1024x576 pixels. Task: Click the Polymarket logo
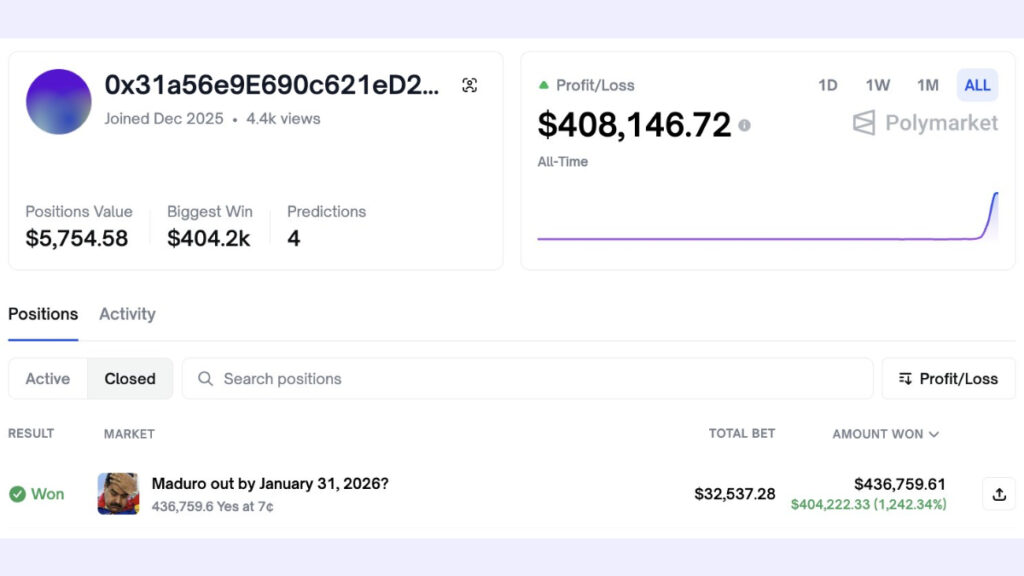(925, 123)
